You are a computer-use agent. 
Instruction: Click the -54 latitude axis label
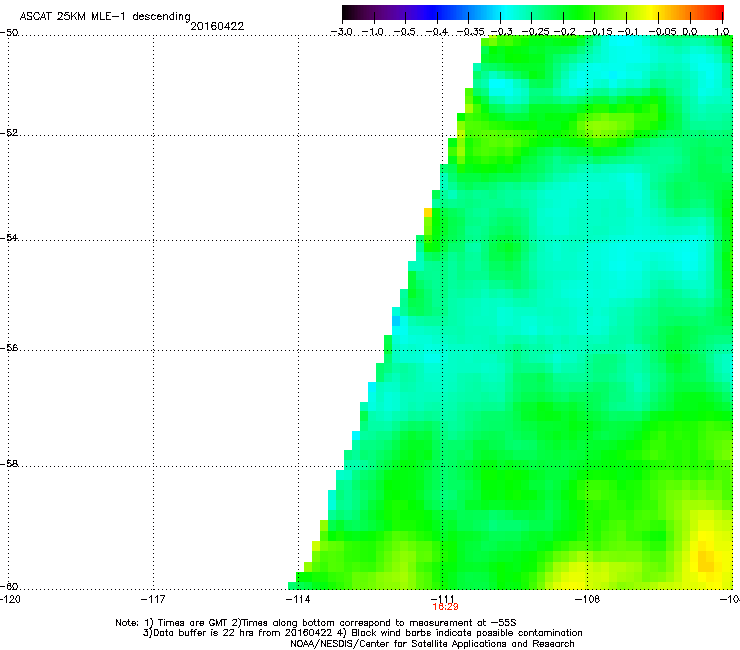(x=9, y=237)
